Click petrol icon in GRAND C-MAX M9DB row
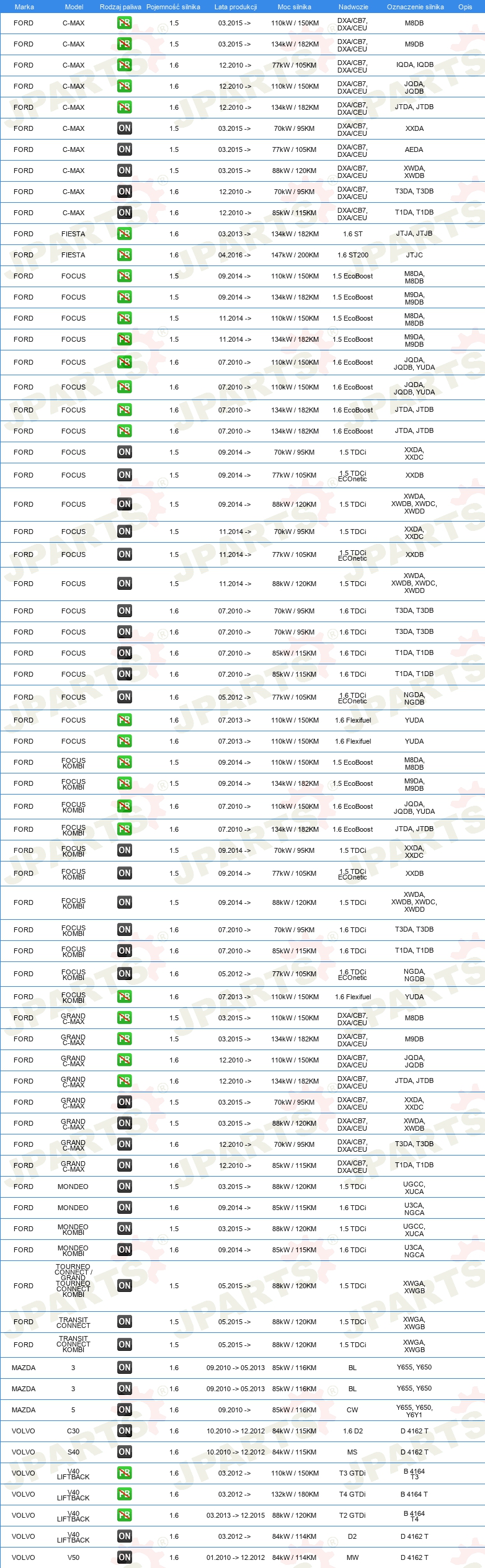Image resolution: width=485 pixels, height=1568 pixels. coord(125,1039)
